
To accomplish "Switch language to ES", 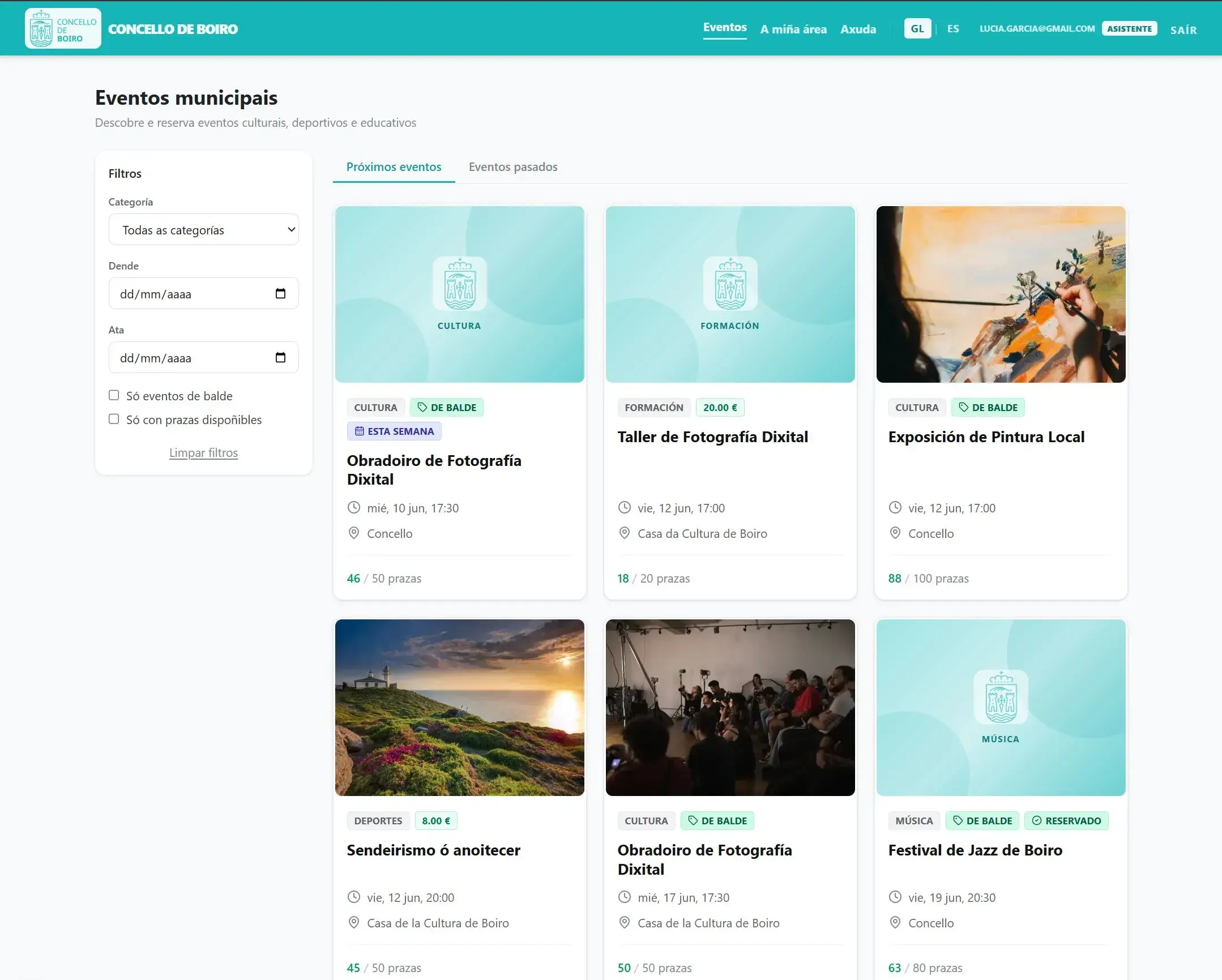I will pos(954,28).
